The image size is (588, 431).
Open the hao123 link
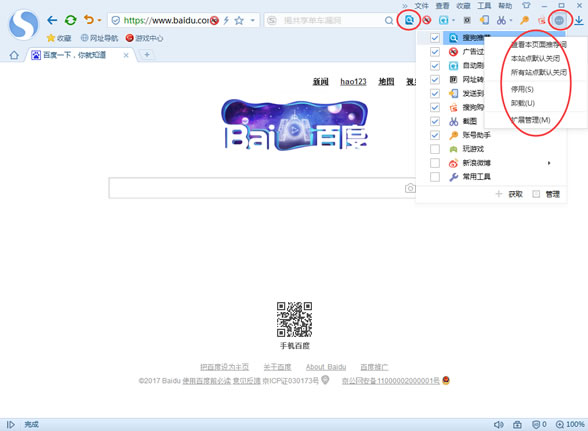click(x=353, y=81)
